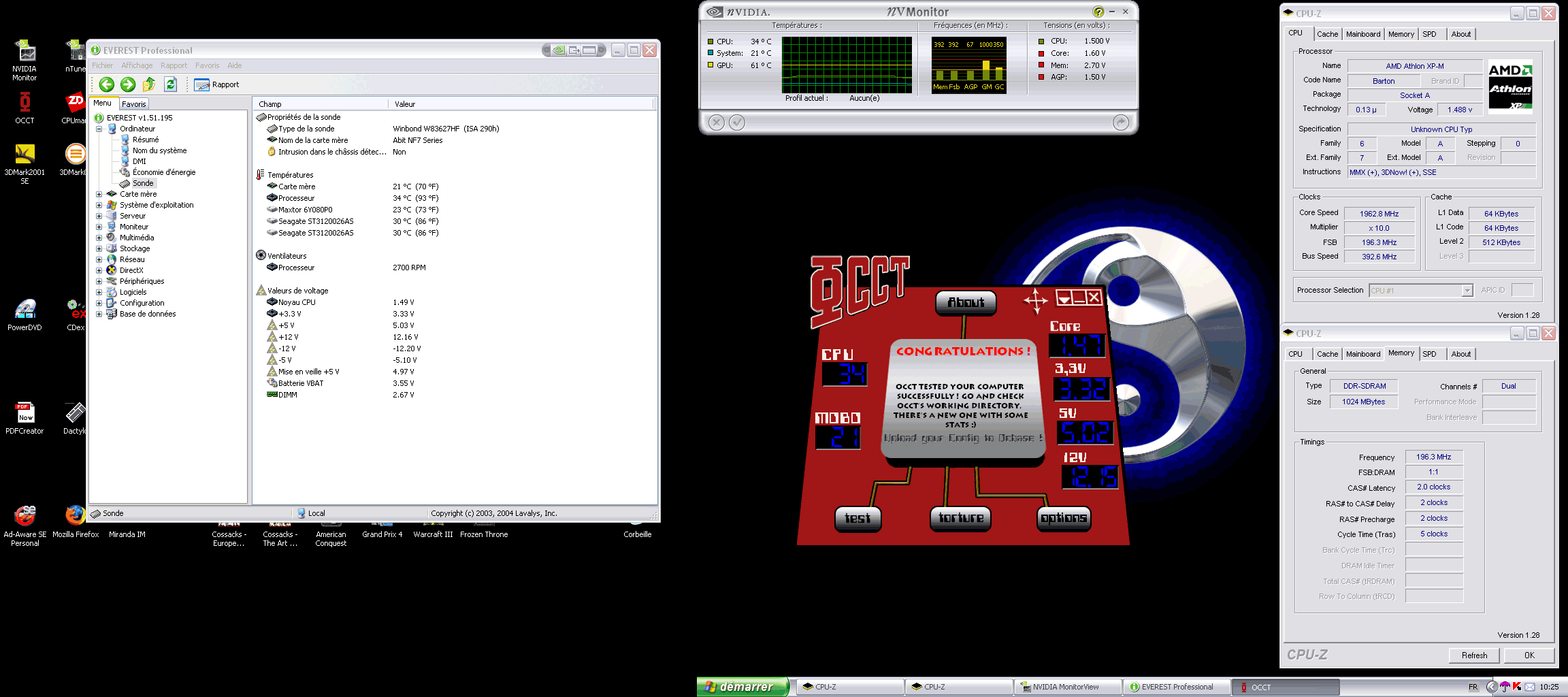This screenshot has width=1568, height=697.
Task: Expand the Stockage tree node
Action: coord(99,248)
